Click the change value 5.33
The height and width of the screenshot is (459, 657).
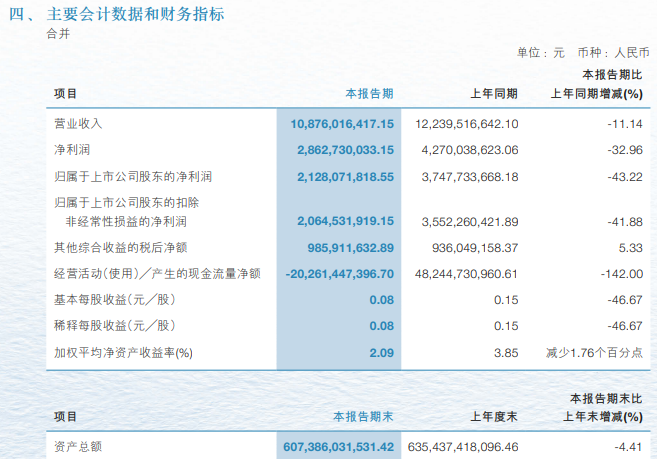(631, 248)
